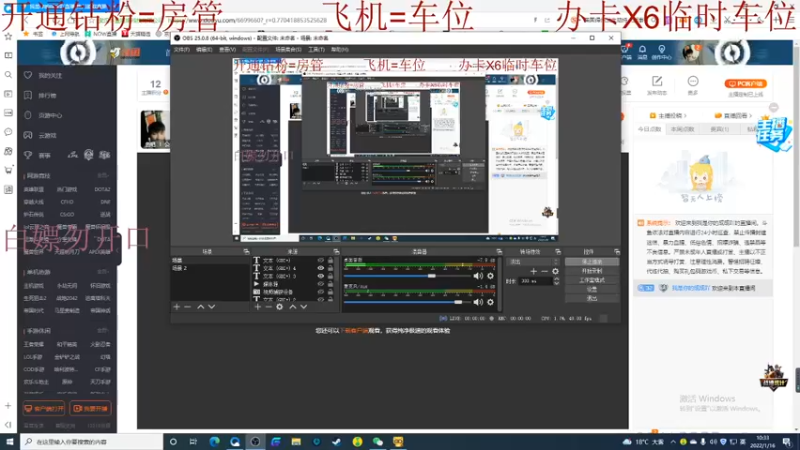Image resolution: width=800 pixels, height=450 pixels.
Task: Click orange PC客户端 button
Action: click(x=745, y=84)
